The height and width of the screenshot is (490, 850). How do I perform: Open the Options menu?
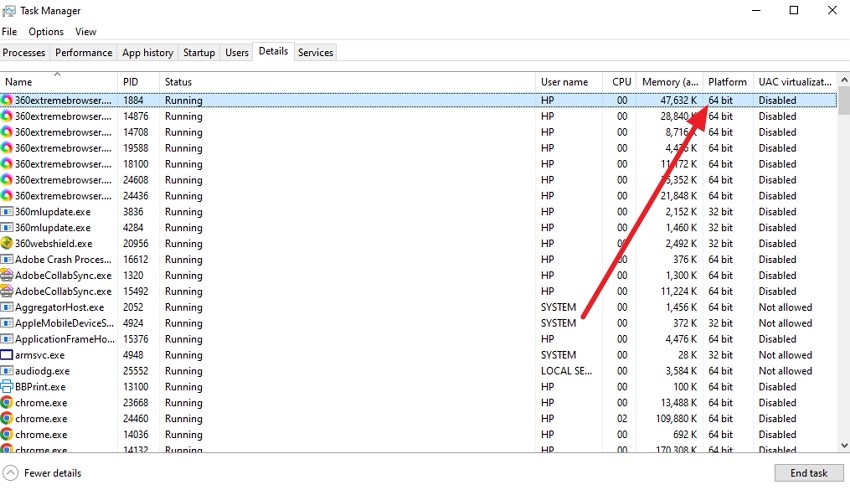tap(46, 31)
